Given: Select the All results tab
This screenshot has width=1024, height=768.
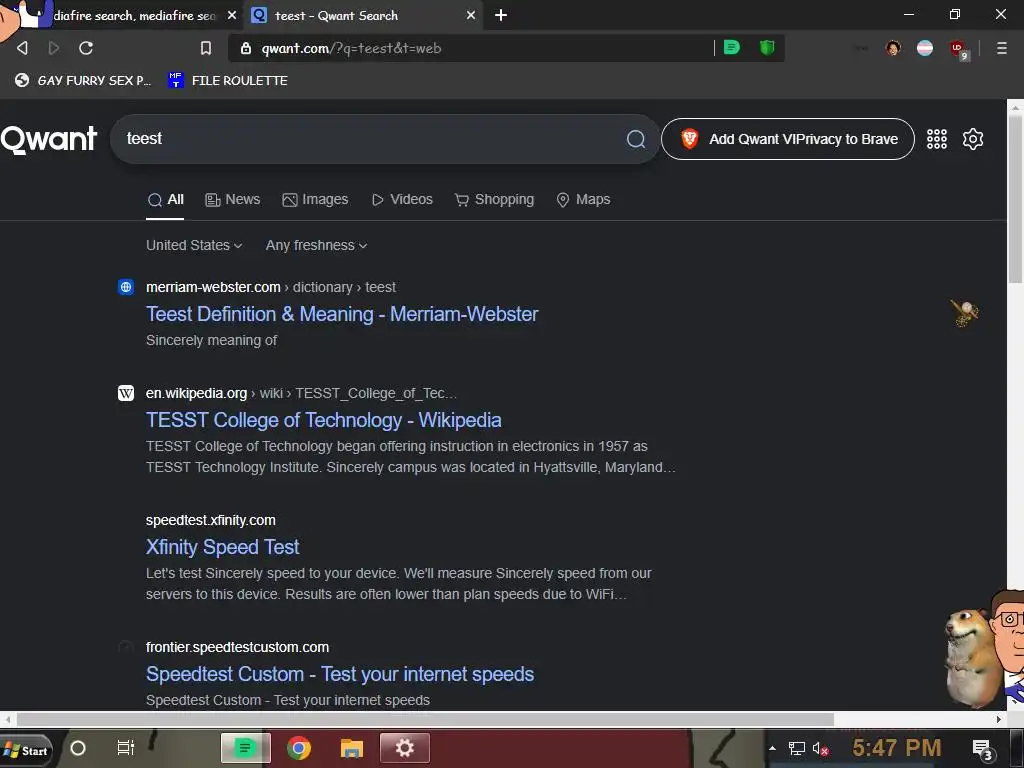Looking at the screenshot, I should pyautogui.click(x=165, y=200).
